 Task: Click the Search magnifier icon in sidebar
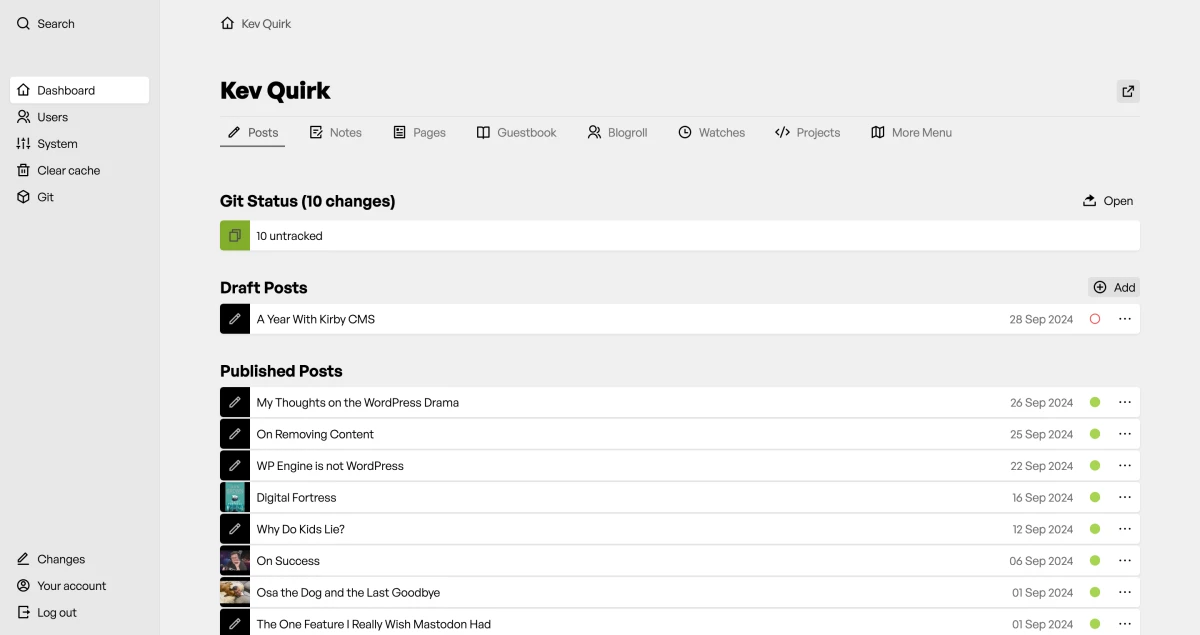click(x=24, y=24)
